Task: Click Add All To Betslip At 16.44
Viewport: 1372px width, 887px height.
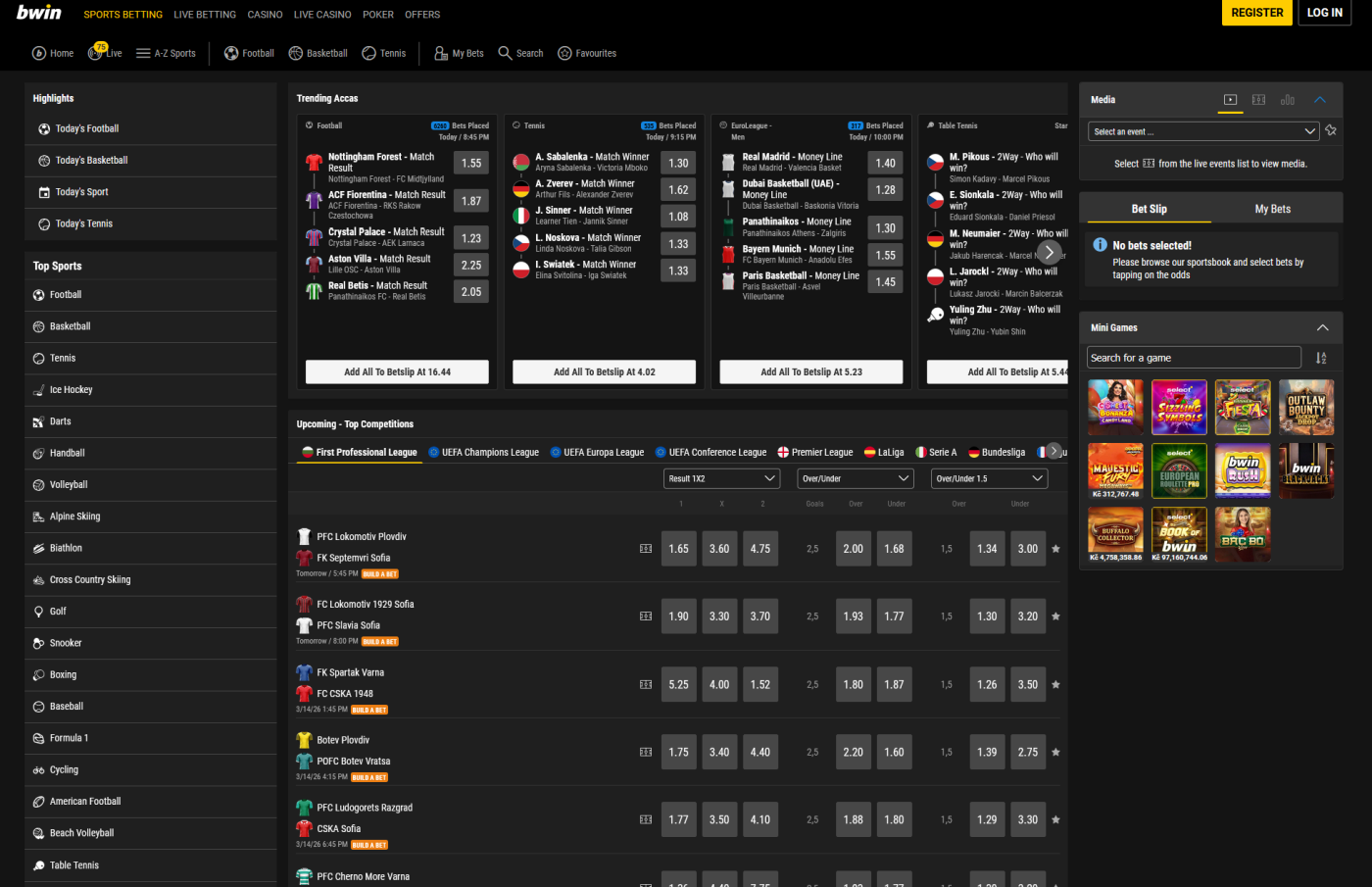Action: click(x=396, y=371)
